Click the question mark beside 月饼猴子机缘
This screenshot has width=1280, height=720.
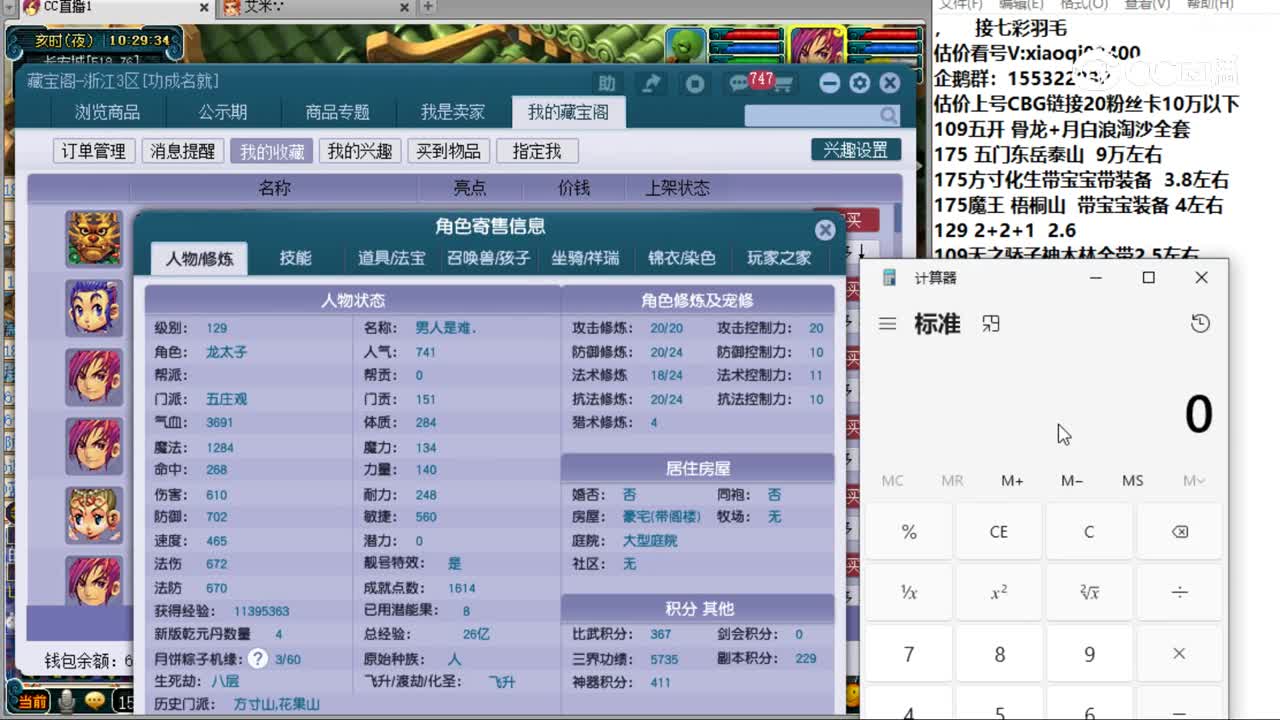pyautogui.click(x=258, y=658)
